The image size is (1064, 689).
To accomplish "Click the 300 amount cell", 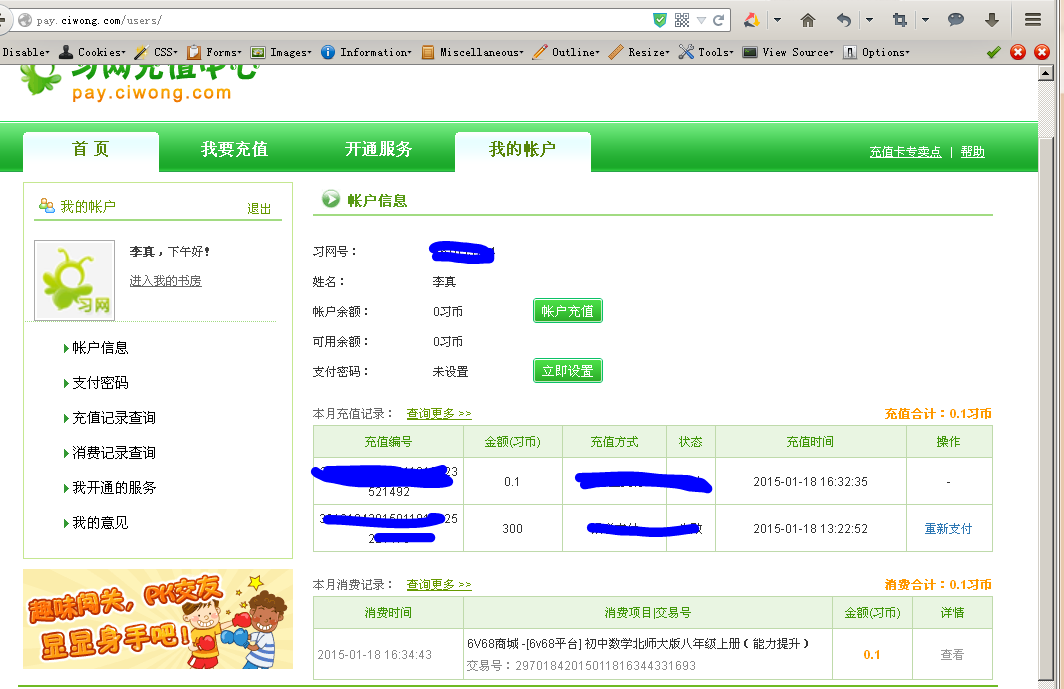I will (512, 529).
